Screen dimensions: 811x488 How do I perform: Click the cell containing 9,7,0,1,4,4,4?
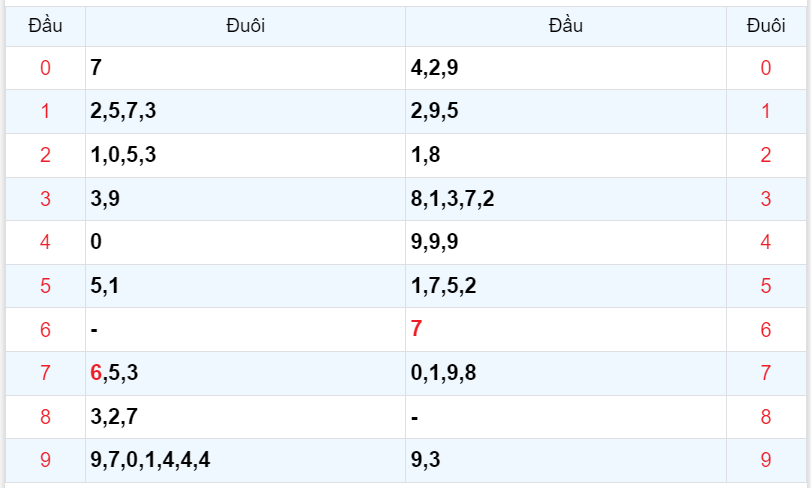150,460
